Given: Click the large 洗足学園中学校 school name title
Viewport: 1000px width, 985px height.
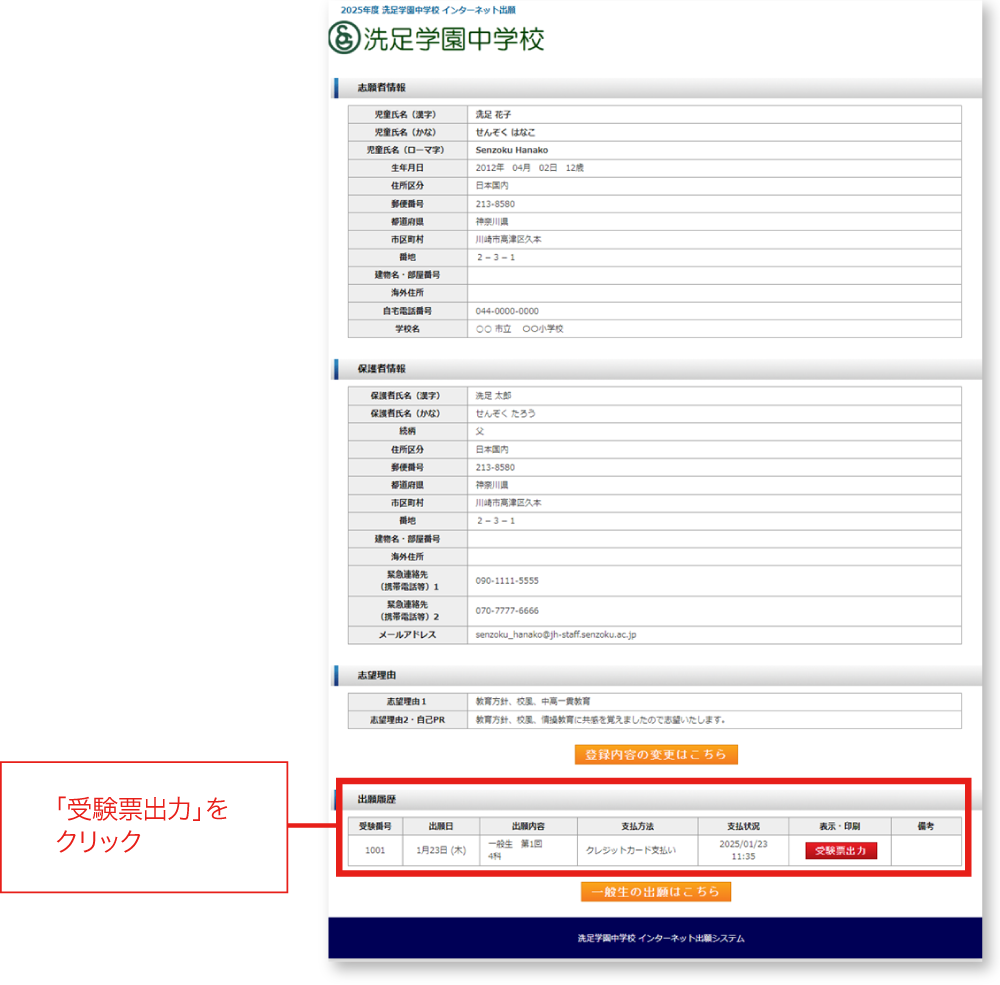Looking at the screenshot, I should click(x=453, y=39).
